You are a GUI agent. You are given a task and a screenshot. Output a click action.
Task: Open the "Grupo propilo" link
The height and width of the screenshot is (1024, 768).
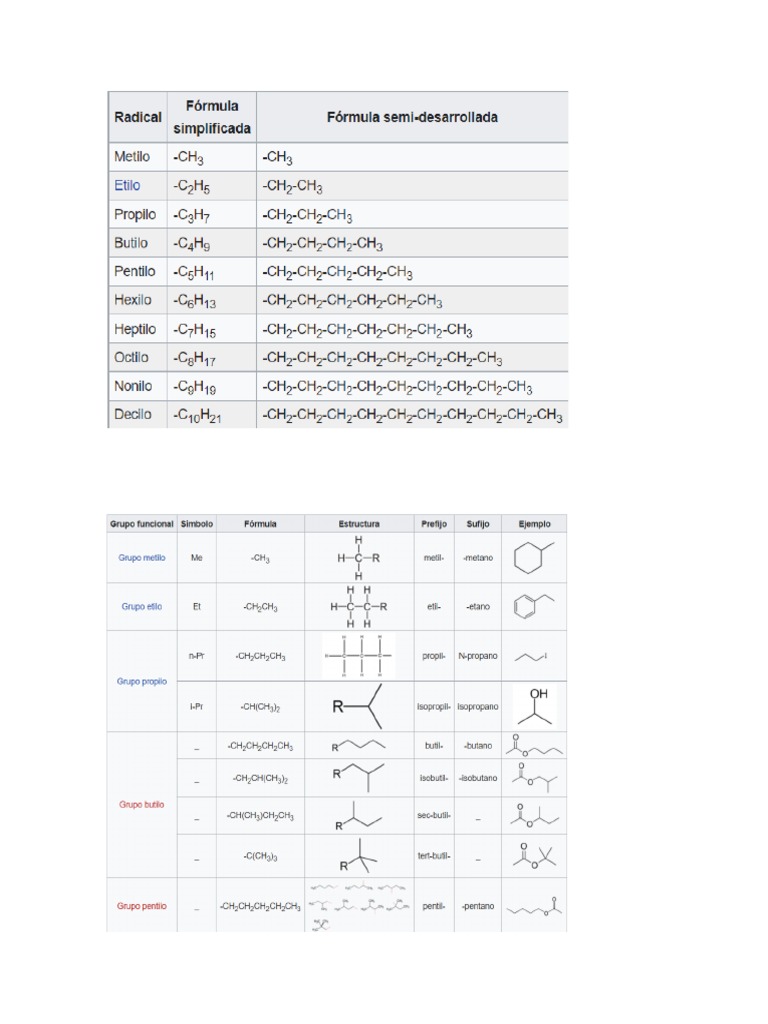141,681
